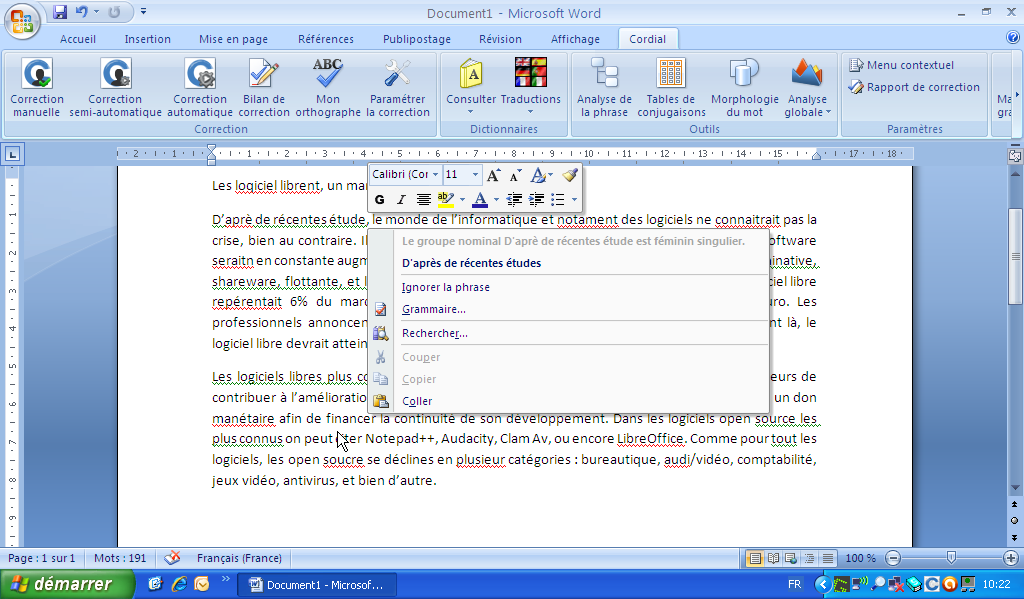This screenshot has height=599, width=1024.
Task: Switch to Print Layout view
Action: (754, 559)
